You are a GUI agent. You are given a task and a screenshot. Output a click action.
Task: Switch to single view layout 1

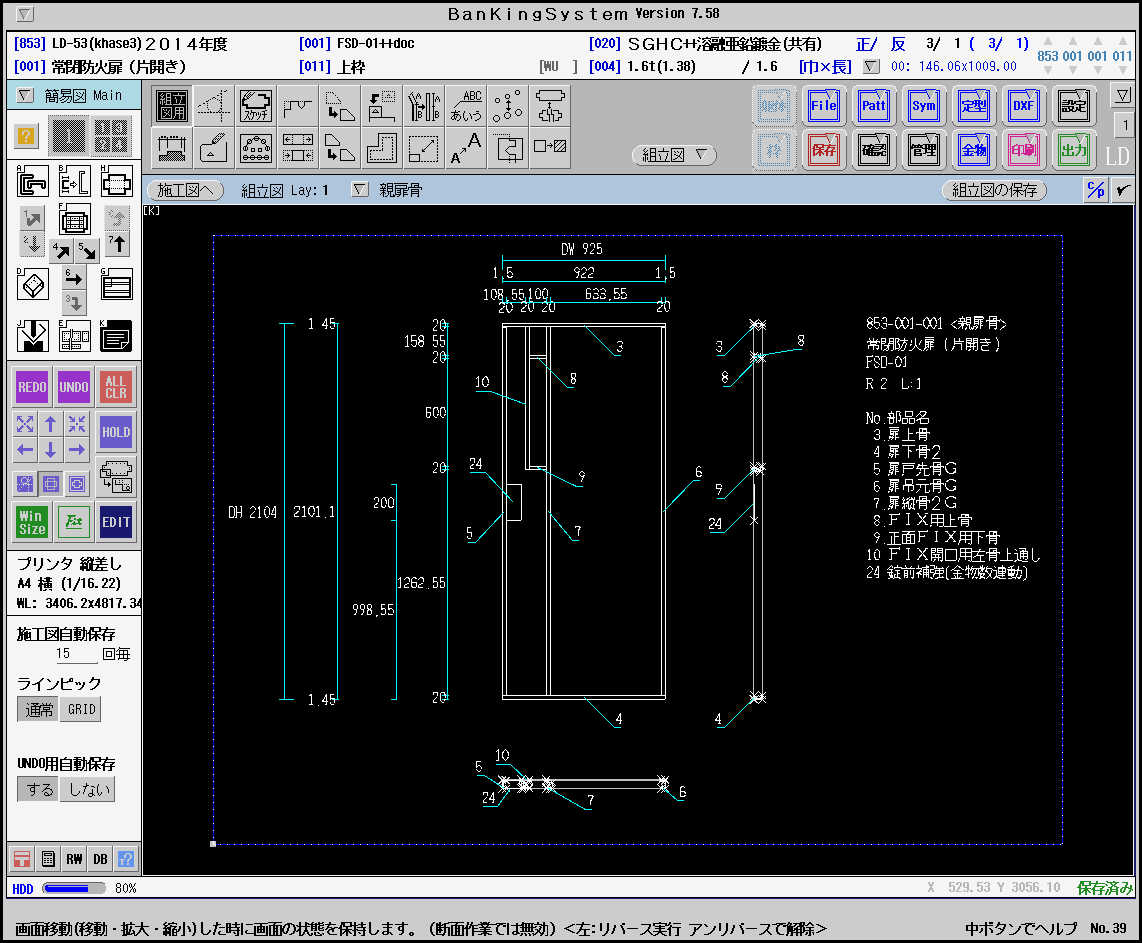point(68,135)
